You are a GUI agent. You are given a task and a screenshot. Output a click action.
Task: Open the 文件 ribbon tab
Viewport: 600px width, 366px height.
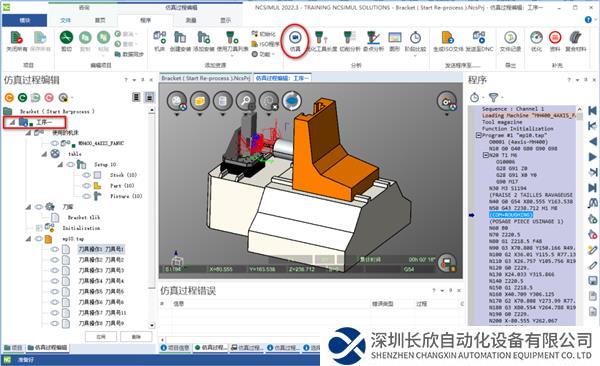65,20
